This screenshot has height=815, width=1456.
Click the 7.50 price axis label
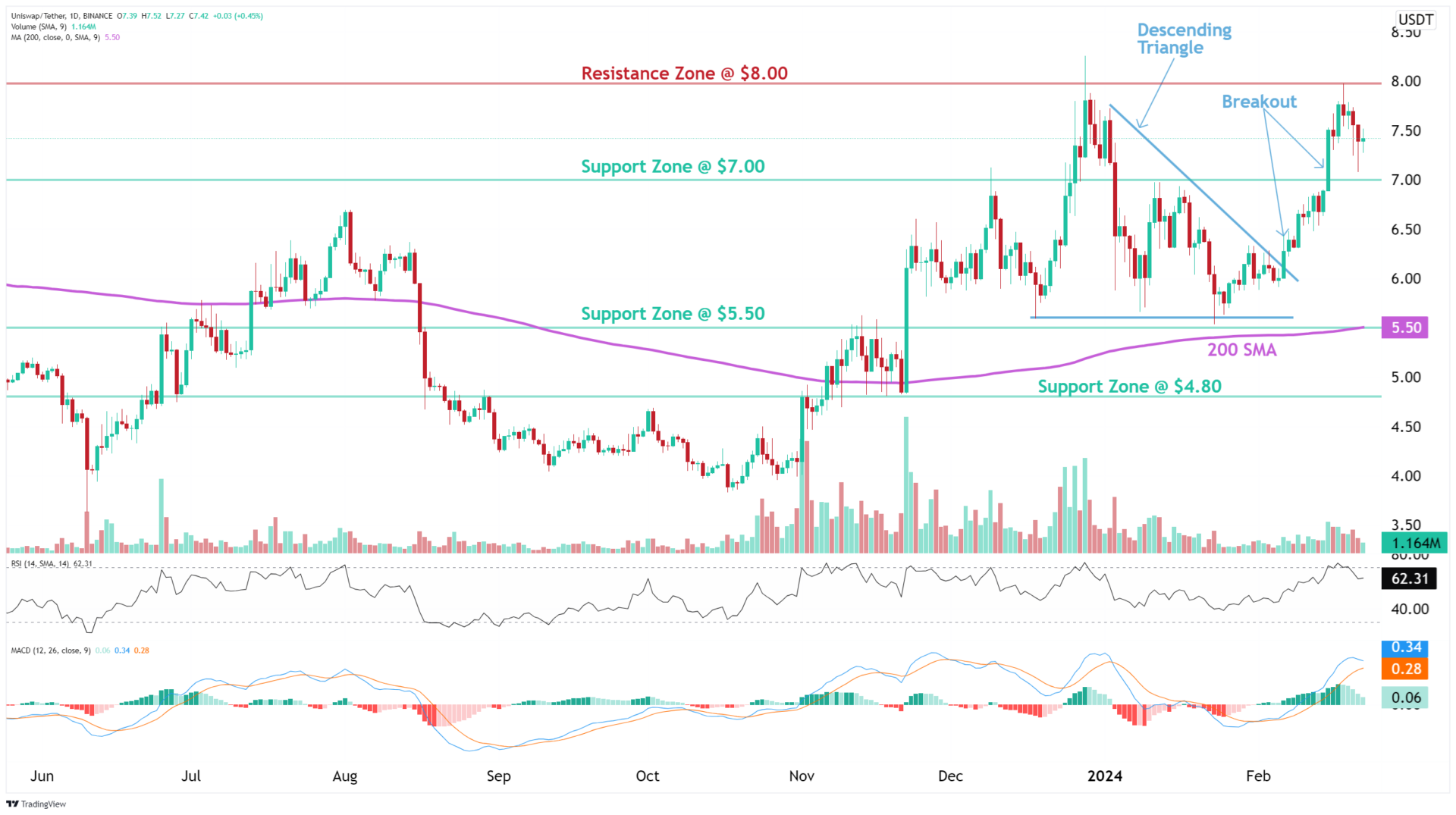[x=1406, y=130]
